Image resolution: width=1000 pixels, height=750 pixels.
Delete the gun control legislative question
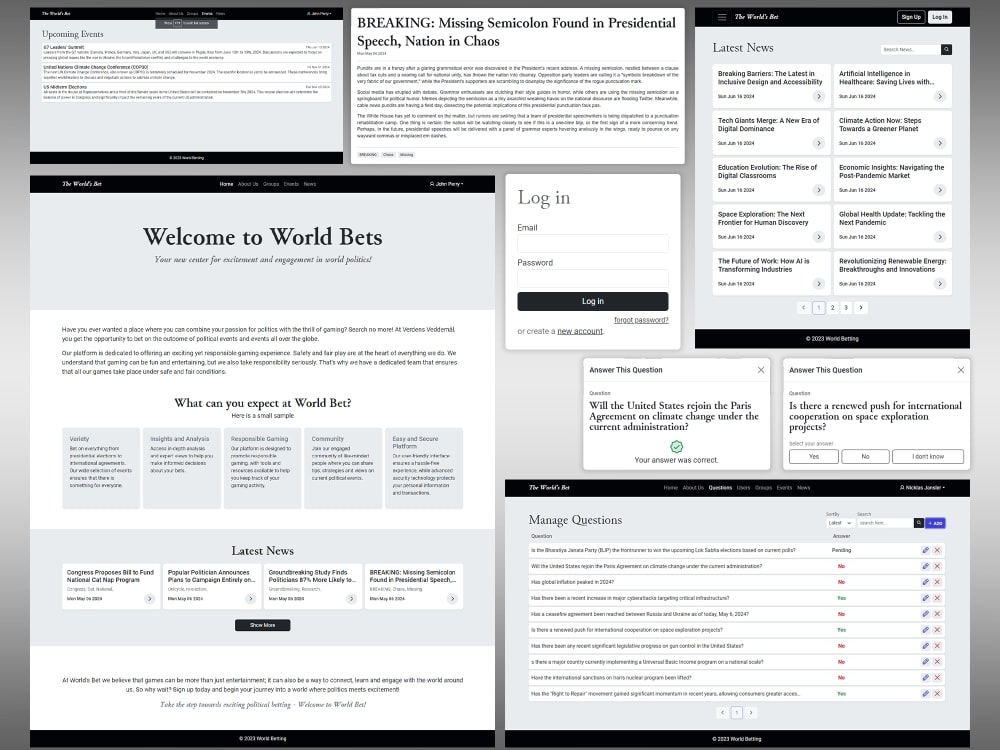coord(937,645)
